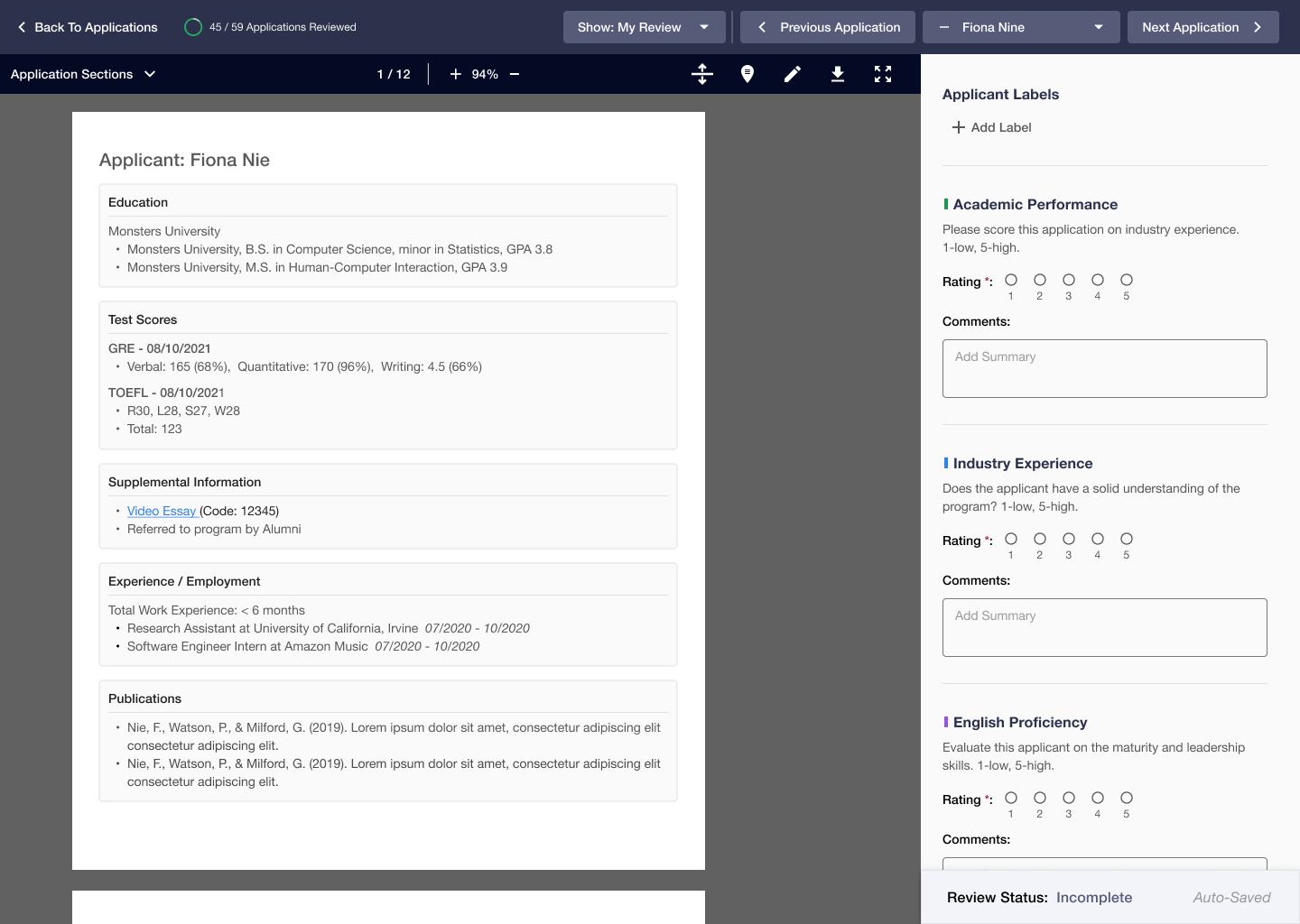
Task: Select the fit-to-height view icon
Action: pos(702,74)
